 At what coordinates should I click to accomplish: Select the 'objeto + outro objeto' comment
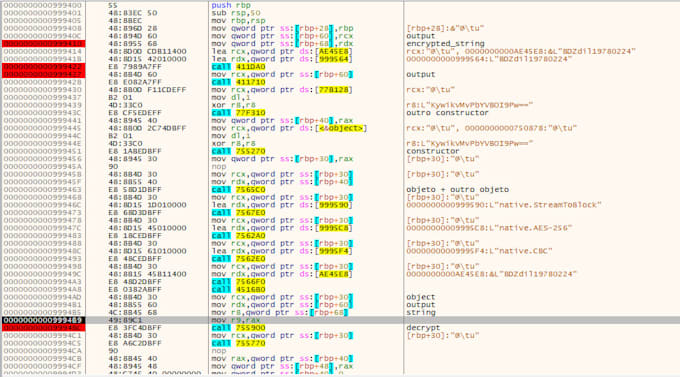458,190
